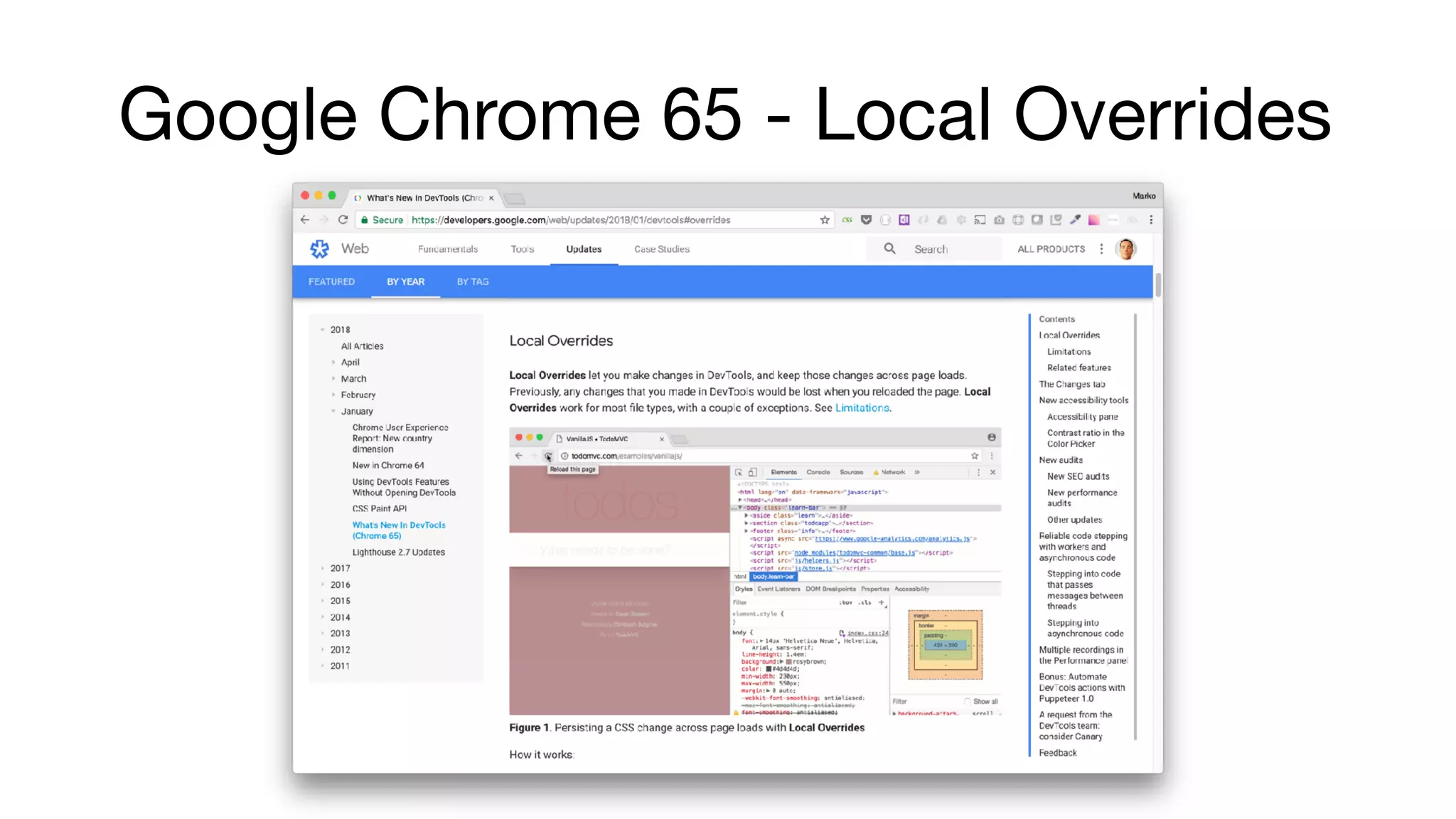Viewport: 1456px width, 819px height.
Task: Go back using the browser back arrow
Action: [x=305, y=220]
